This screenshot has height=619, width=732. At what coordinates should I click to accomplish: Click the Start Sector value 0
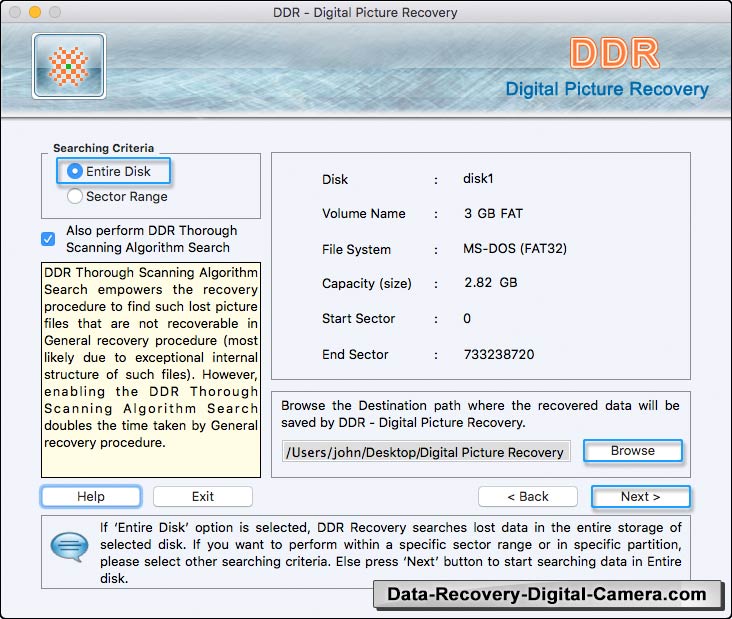(x=467, y=318)
